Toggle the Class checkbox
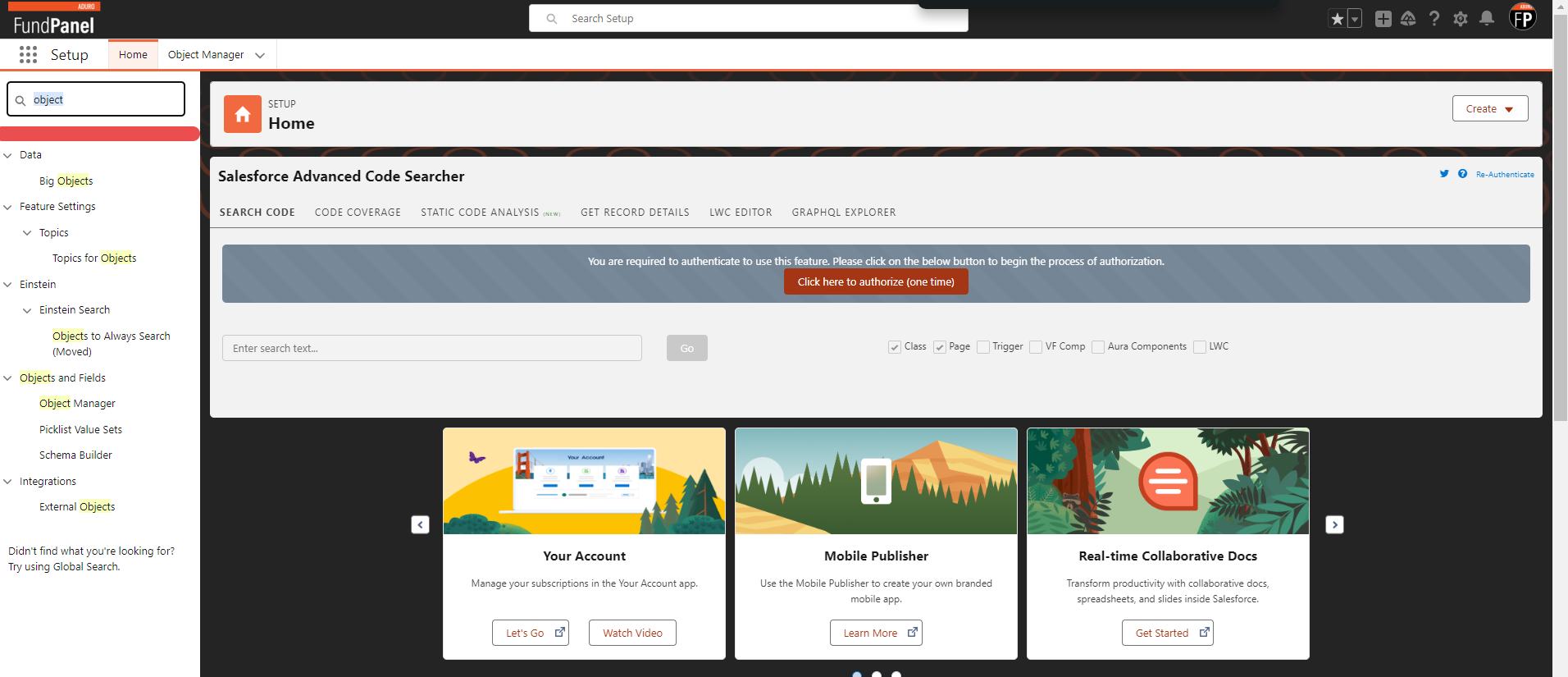Viewport: 1568px width, 677px height. (x=895, y=347)
